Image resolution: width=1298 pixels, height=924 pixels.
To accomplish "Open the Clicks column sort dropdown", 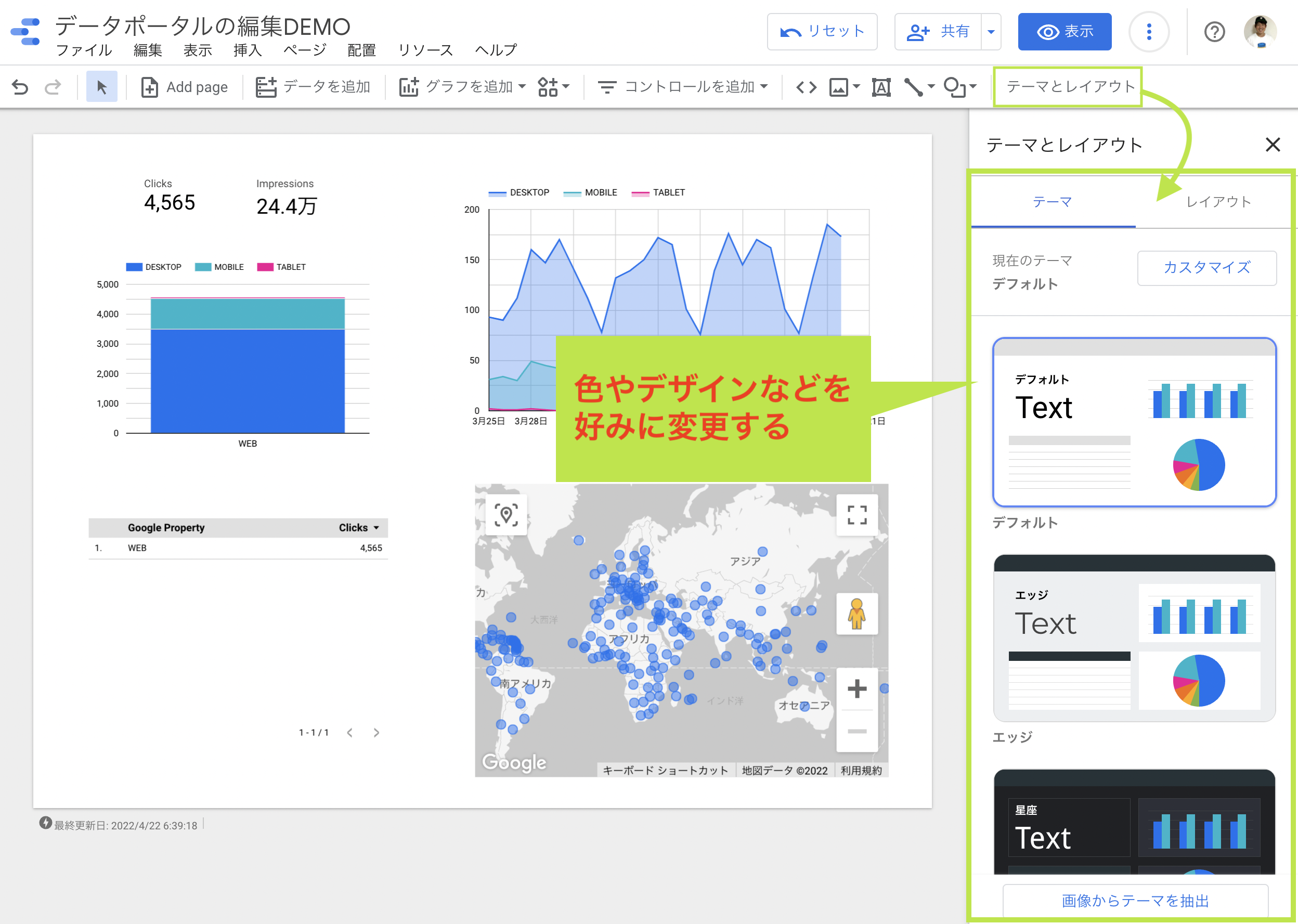I will point(375,527).
